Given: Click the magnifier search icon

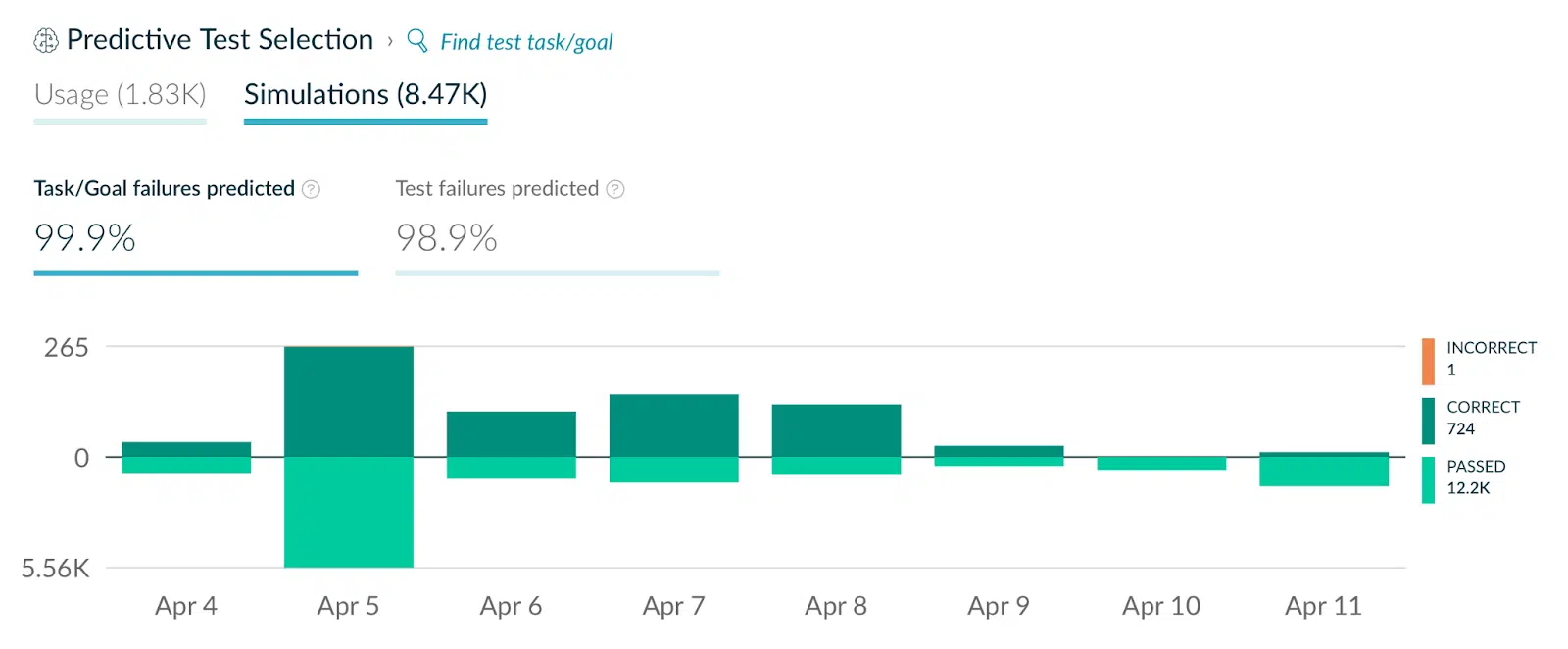Looking at the screenshot, I should pyautogui.click(x=417, y=40).
